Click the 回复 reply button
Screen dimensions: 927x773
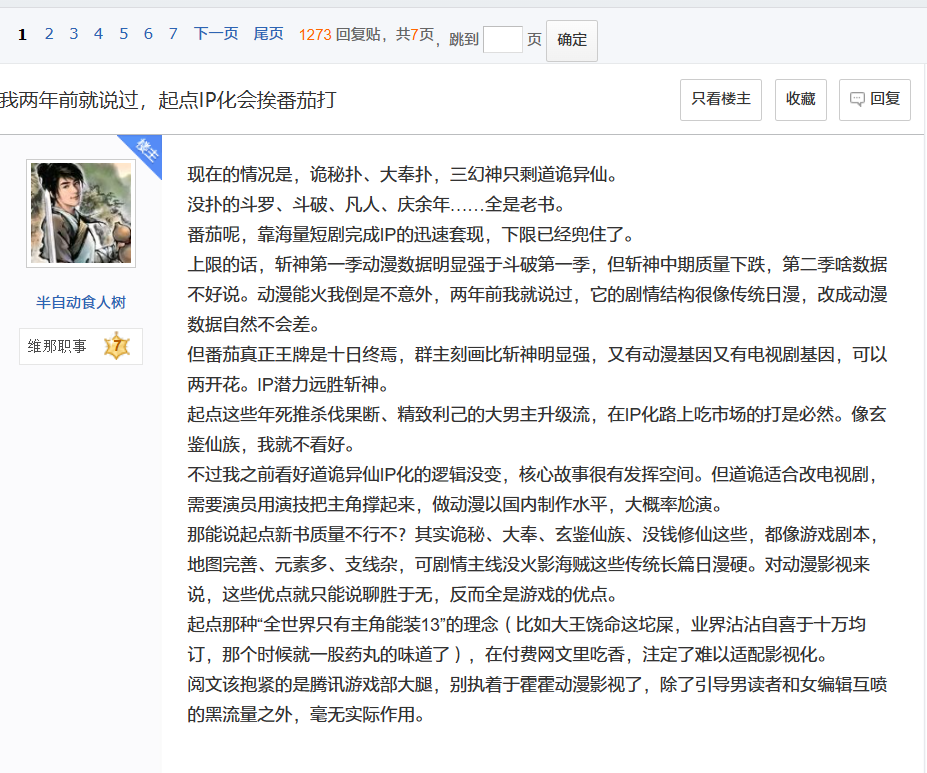tap(874, 99)
